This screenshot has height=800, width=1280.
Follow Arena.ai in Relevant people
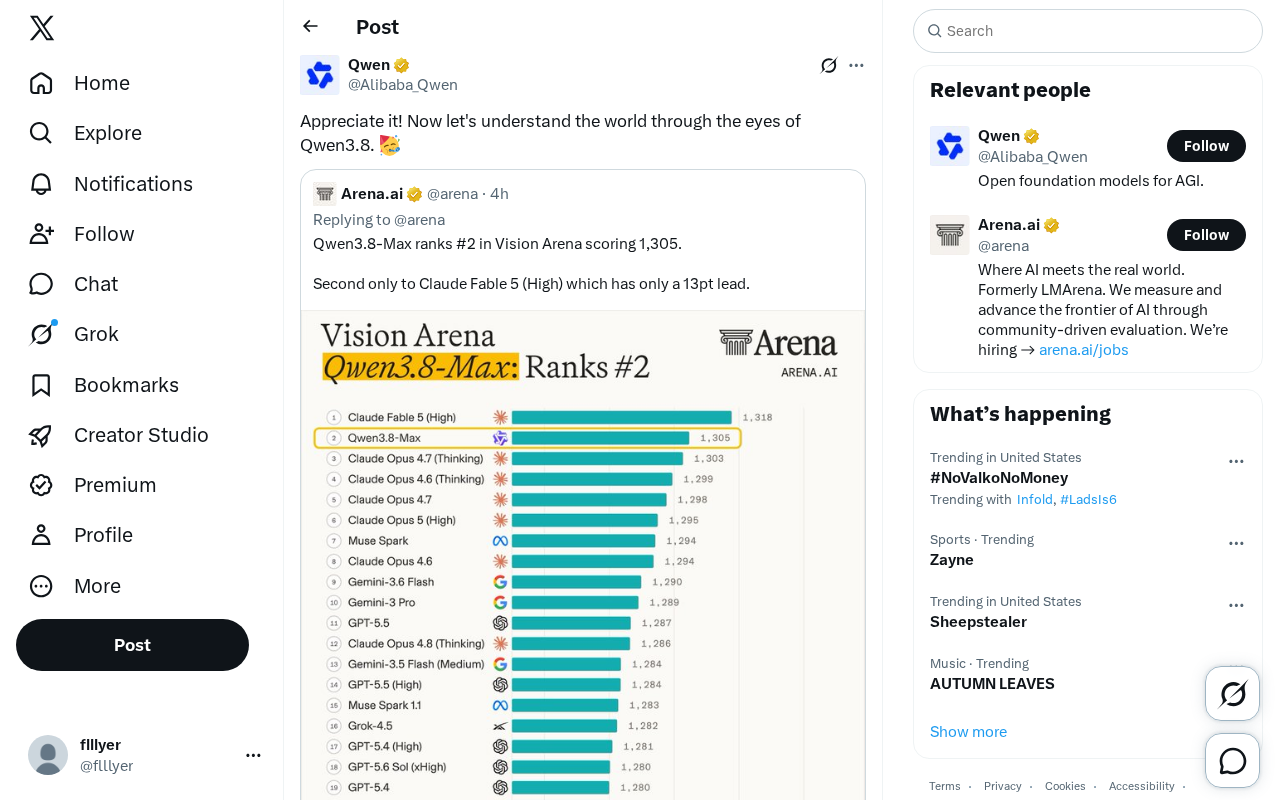[1206, 235]
